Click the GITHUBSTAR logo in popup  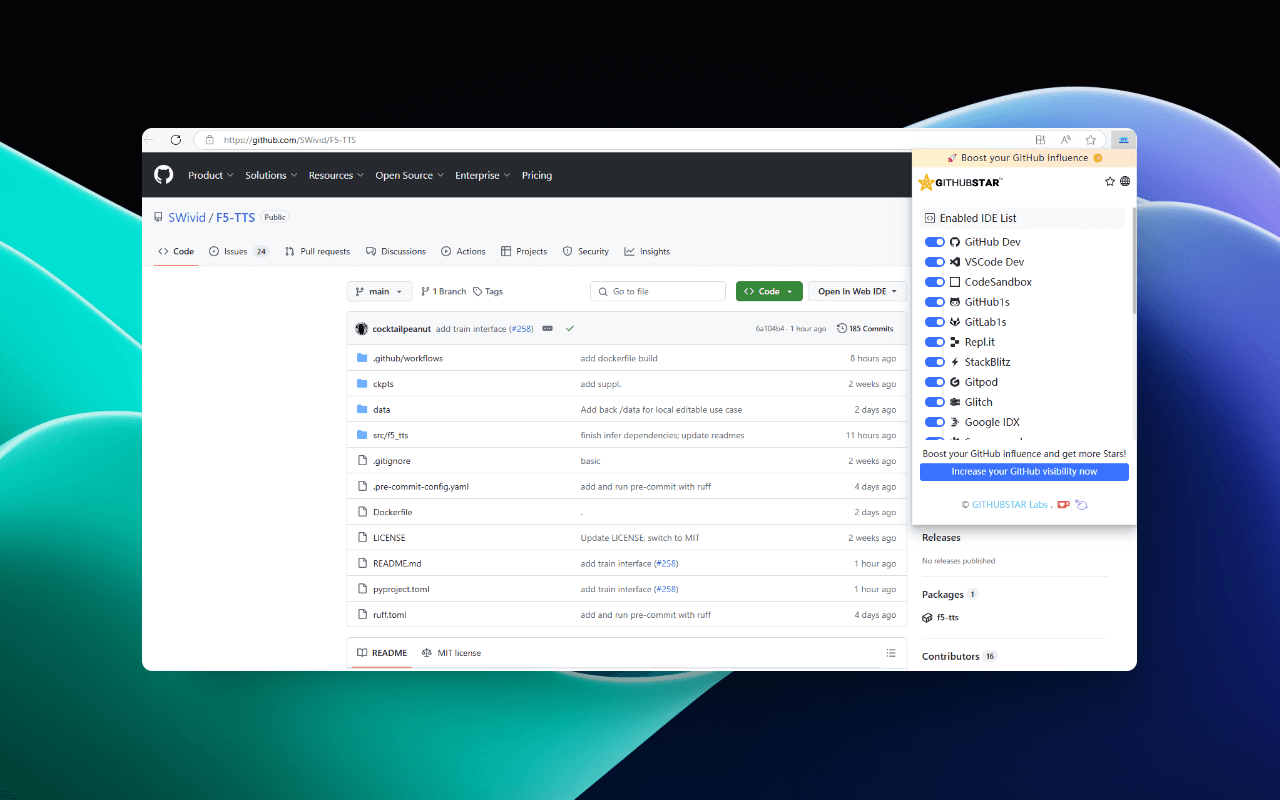click(x=960, y=182)
